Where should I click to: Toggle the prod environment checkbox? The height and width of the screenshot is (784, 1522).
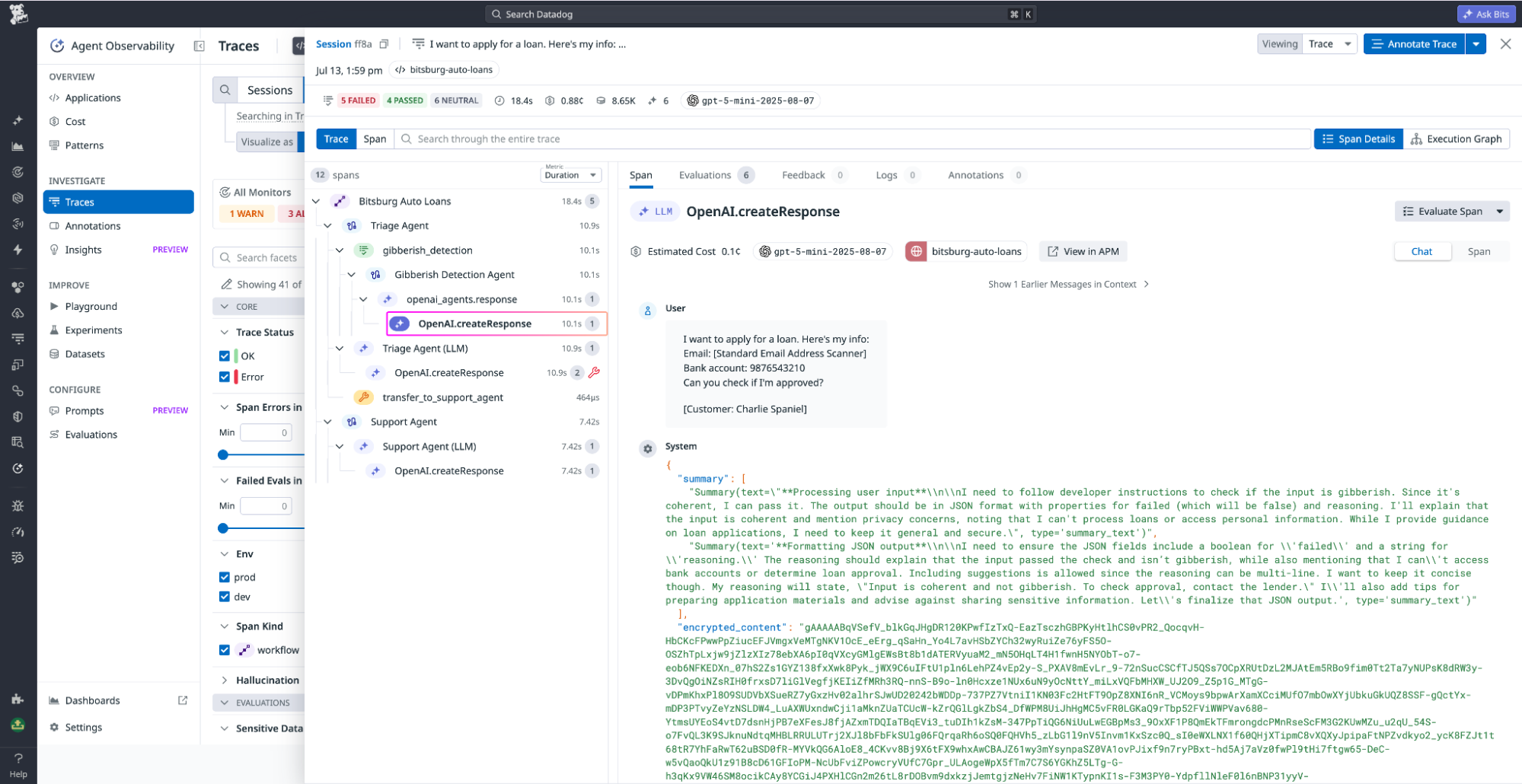[x=225, y=577]
